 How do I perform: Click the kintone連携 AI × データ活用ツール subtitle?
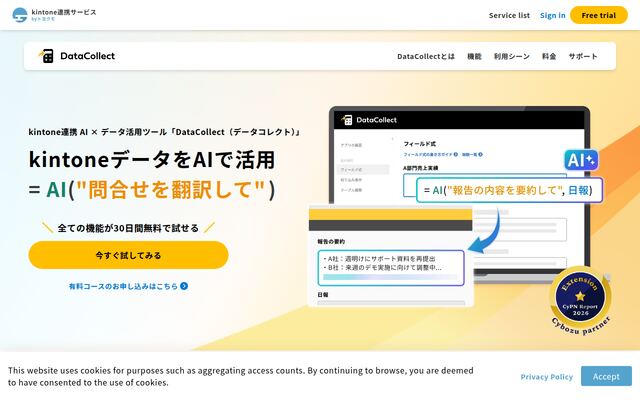click(165, 132)
